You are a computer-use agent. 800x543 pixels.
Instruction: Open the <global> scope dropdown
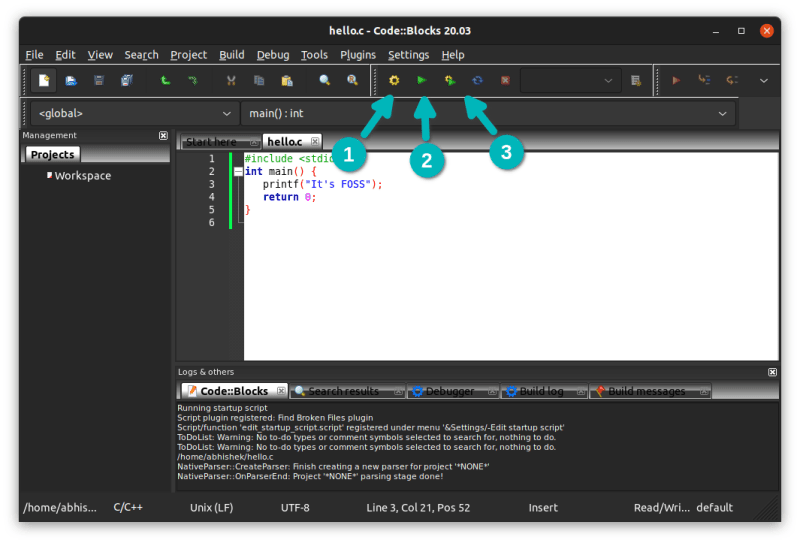point(134,114)
